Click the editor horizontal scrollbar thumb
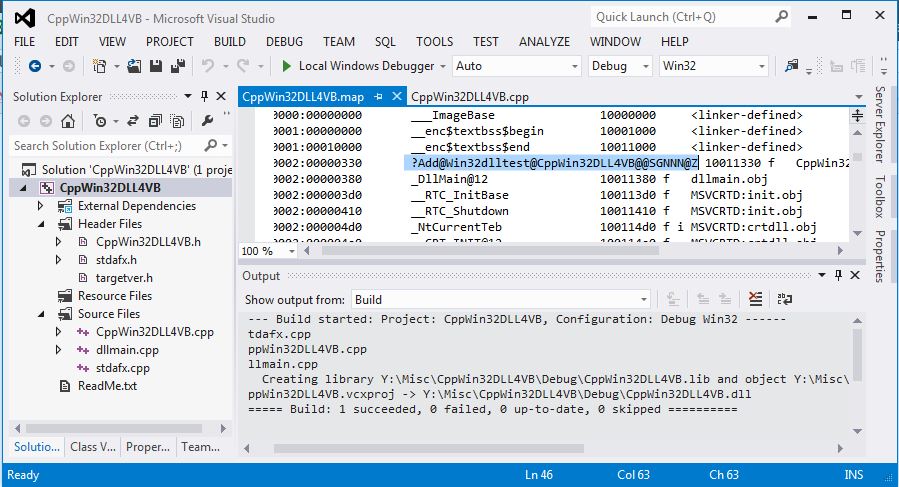Screen dimensions: 899x487 490,251
